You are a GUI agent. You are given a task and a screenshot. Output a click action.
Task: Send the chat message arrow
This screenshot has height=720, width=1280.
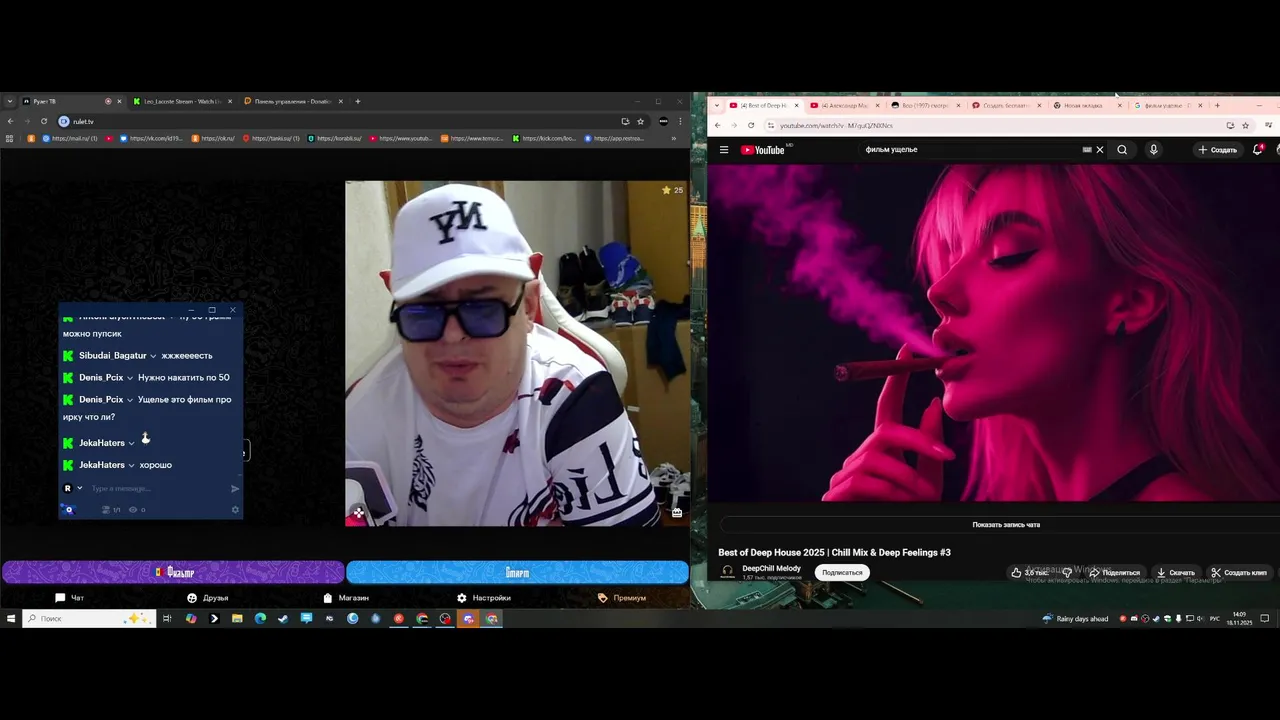point(235,489)
